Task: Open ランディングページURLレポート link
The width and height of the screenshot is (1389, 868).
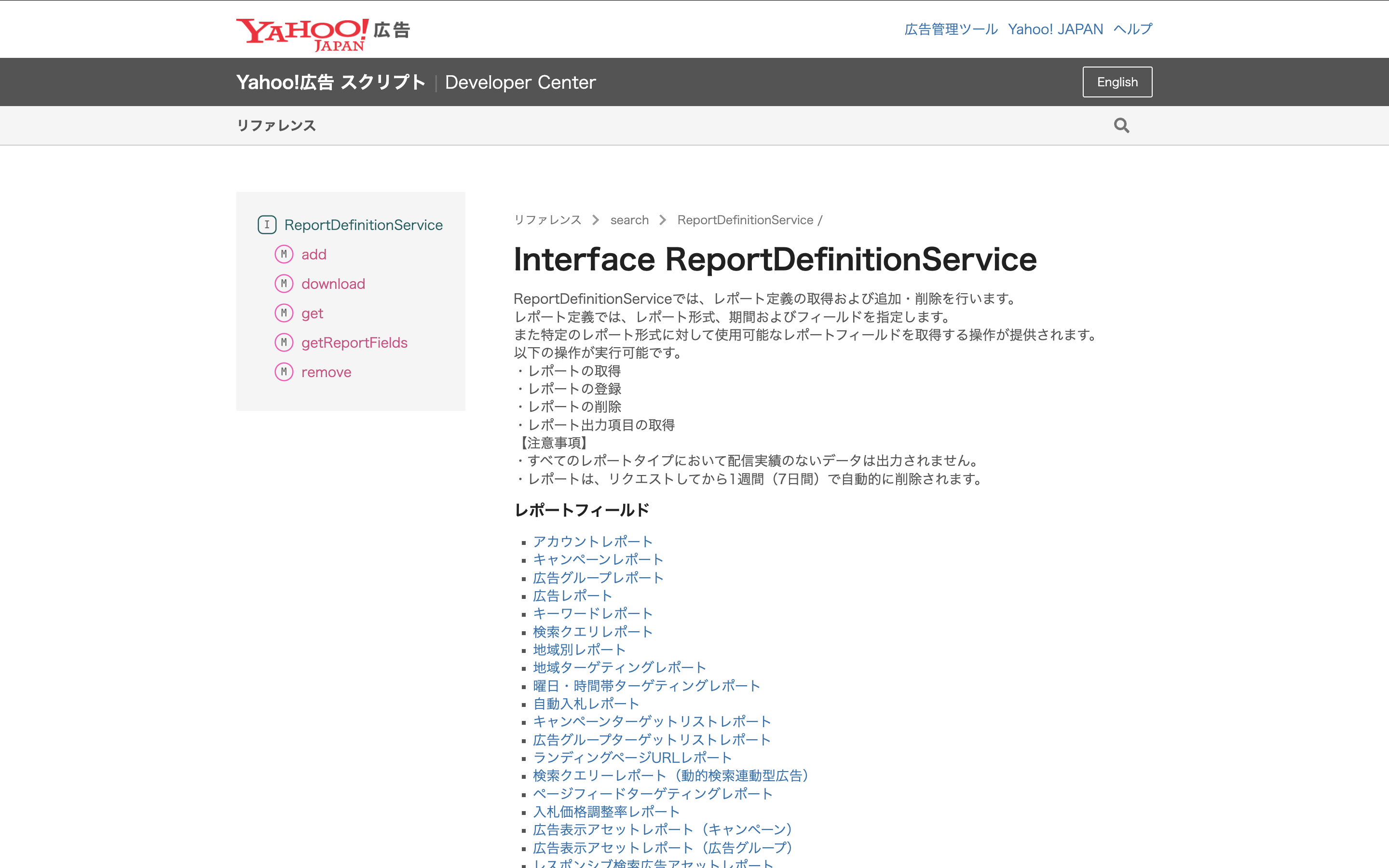Action: coord(632,758)
